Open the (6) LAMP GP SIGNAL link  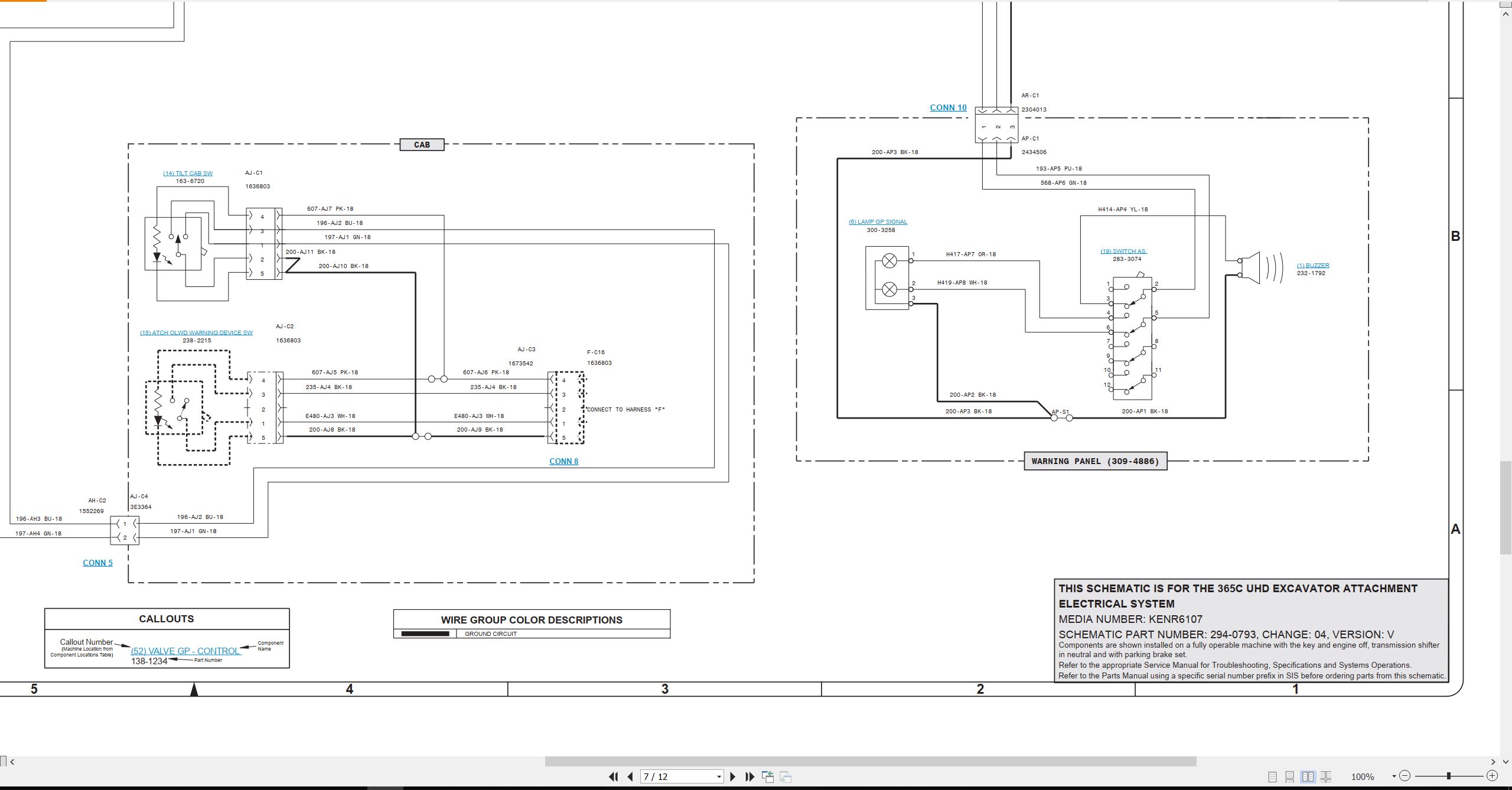pos(878,222)
